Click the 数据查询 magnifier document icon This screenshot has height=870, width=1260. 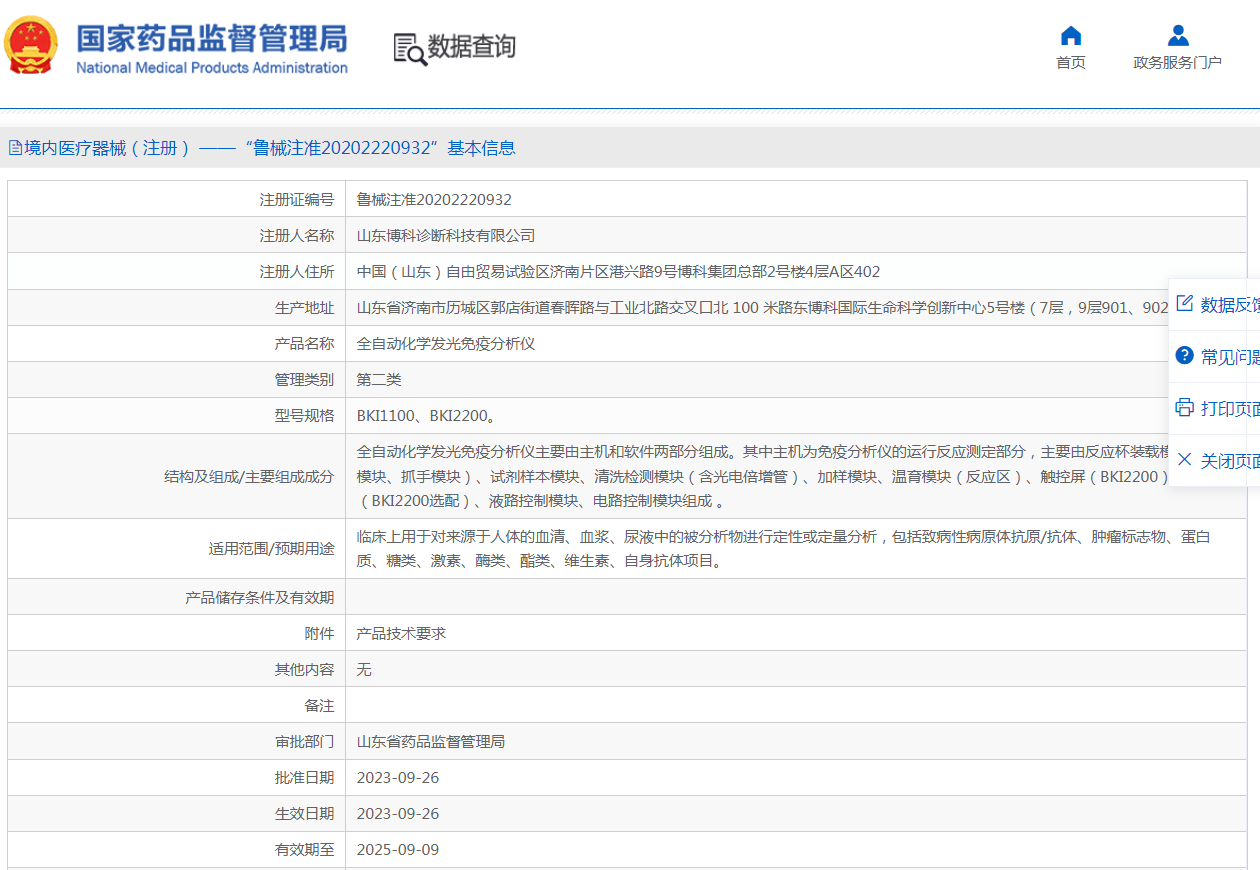coord(409,48)
